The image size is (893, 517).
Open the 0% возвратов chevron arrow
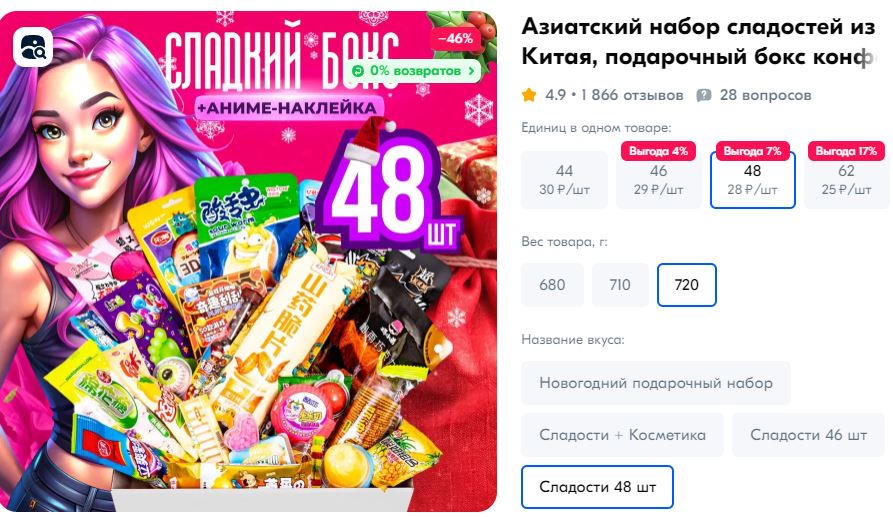click(471, 71)
